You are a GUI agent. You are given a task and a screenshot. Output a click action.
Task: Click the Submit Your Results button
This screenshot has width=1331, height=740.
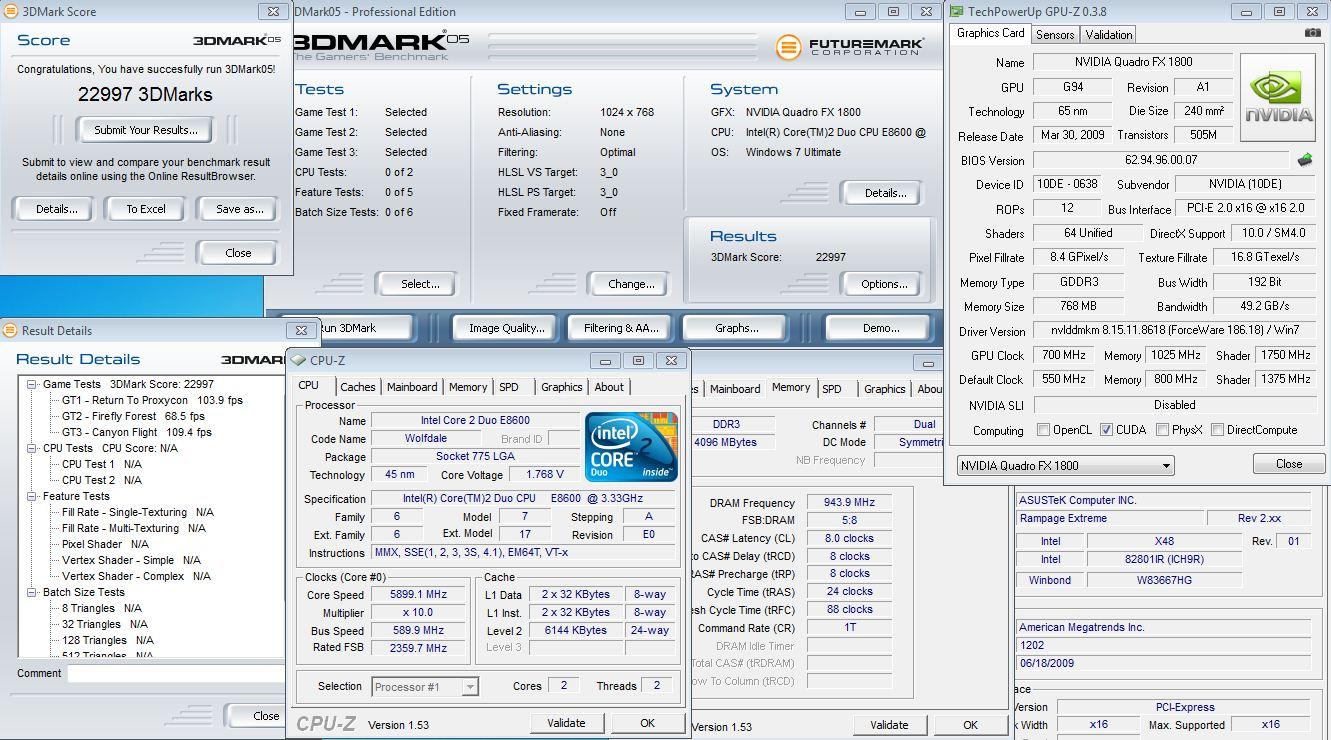tap(146, 130)
